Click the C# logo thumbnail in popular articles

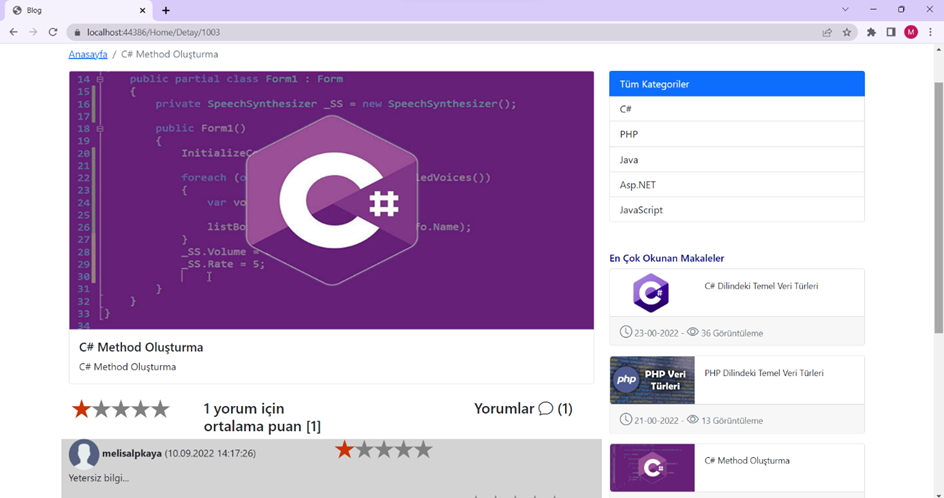(651, 293)
